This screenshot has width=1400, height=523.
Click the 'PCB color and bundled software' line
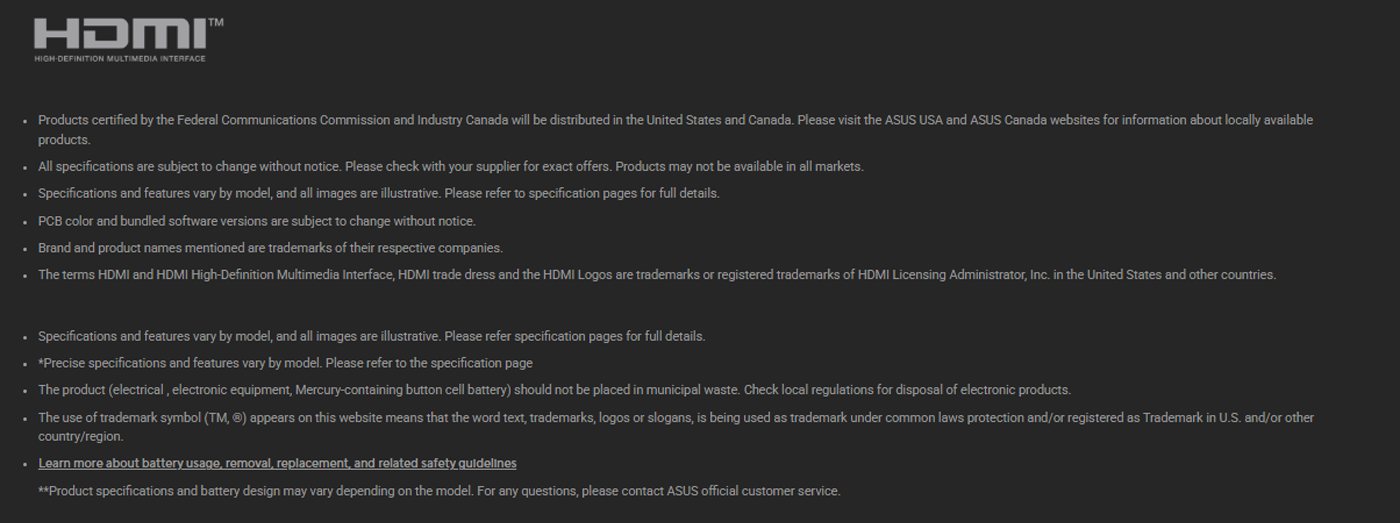[257, 221]
